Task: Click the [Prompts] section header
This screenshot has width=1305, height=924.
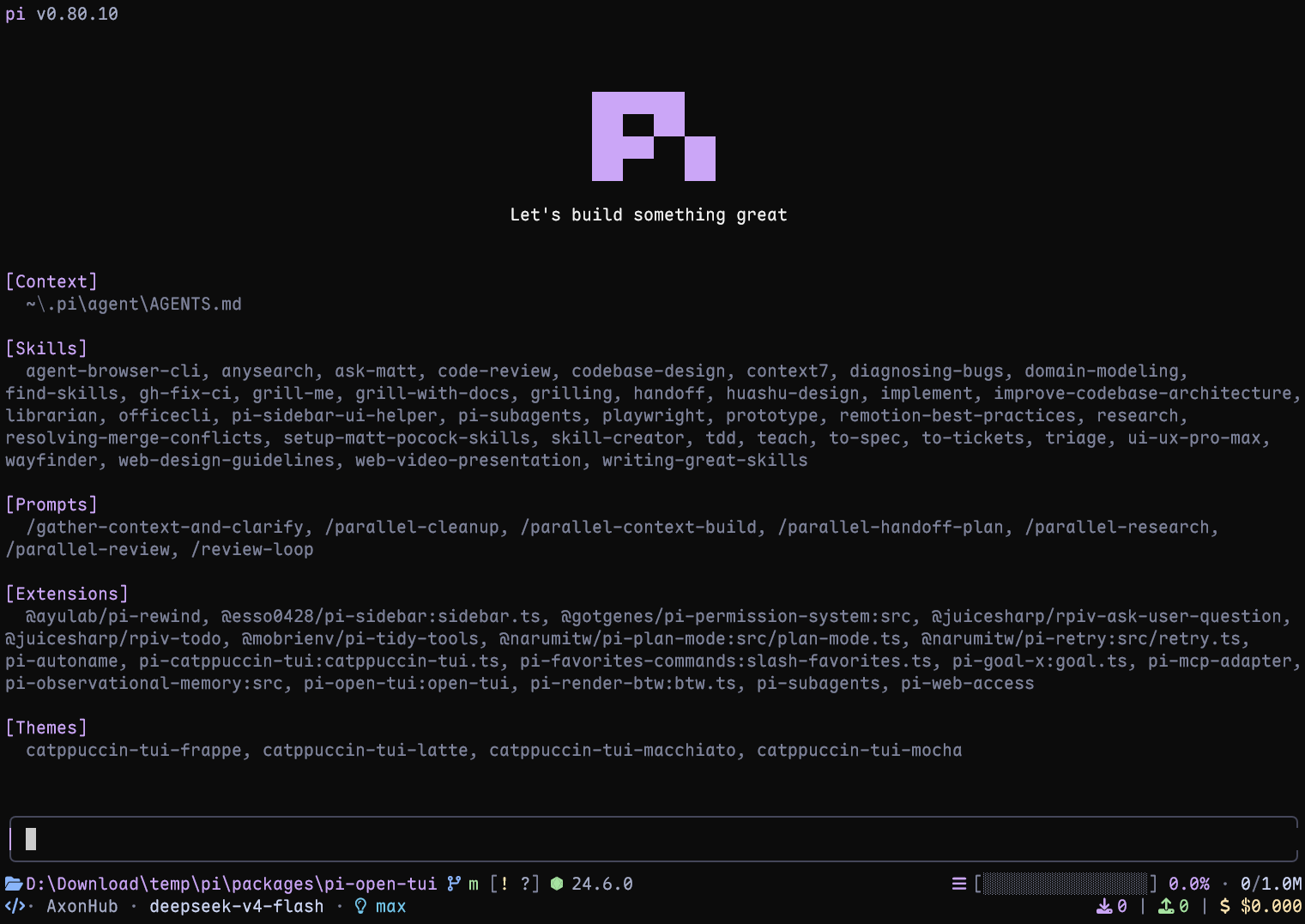Action: (51, 504)
